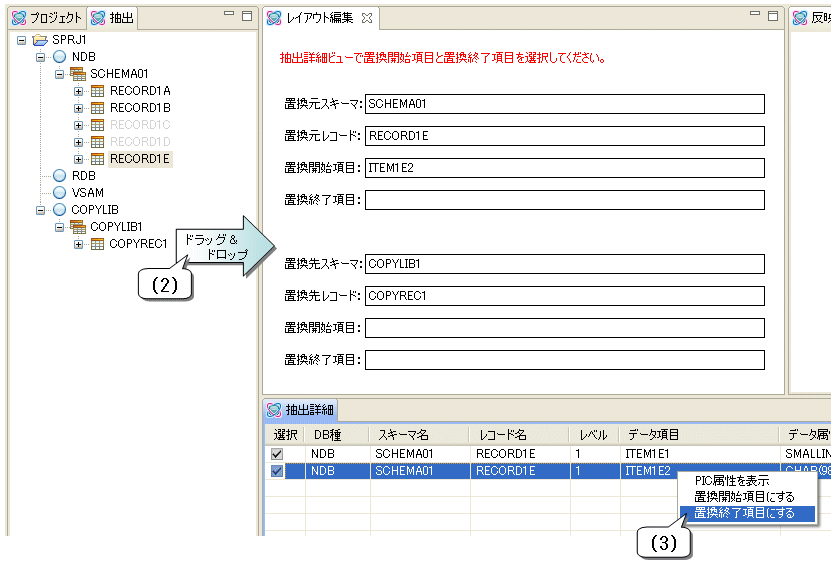This screenshot has width=839, height=565.
Task: Select 置換終了項目にする from context menu
Action: [x=744, y=513]
